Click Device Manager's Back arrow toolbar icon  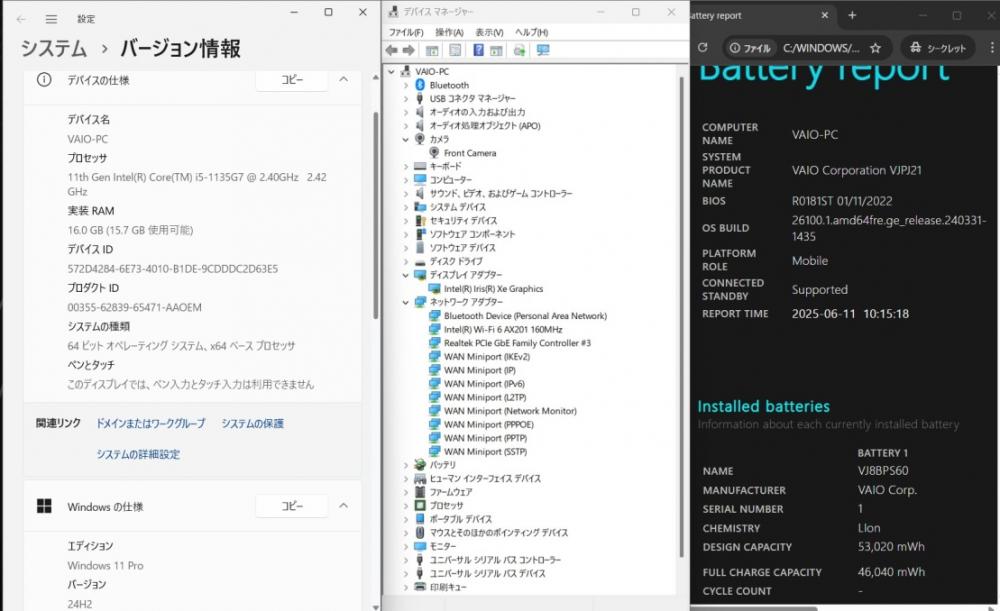click(x=392, y=50)
